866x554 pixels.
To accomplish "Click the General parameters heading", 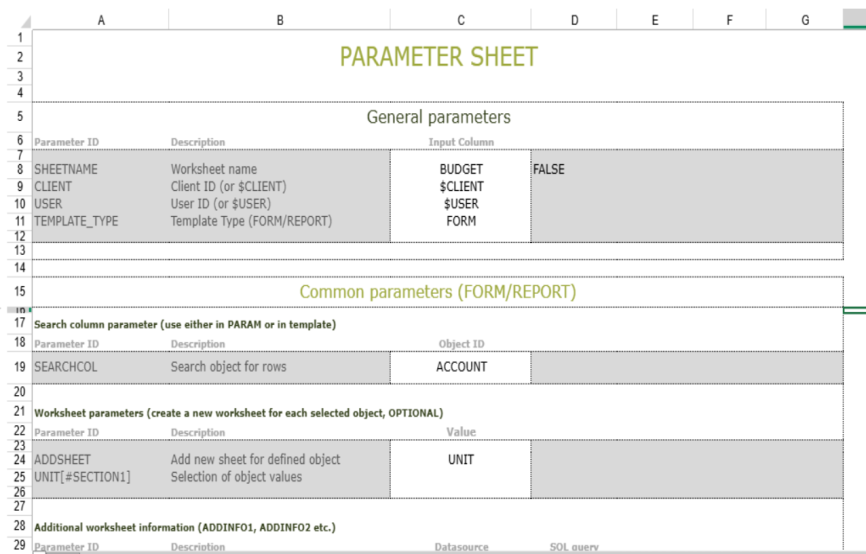I will click(x=438, y=117).
